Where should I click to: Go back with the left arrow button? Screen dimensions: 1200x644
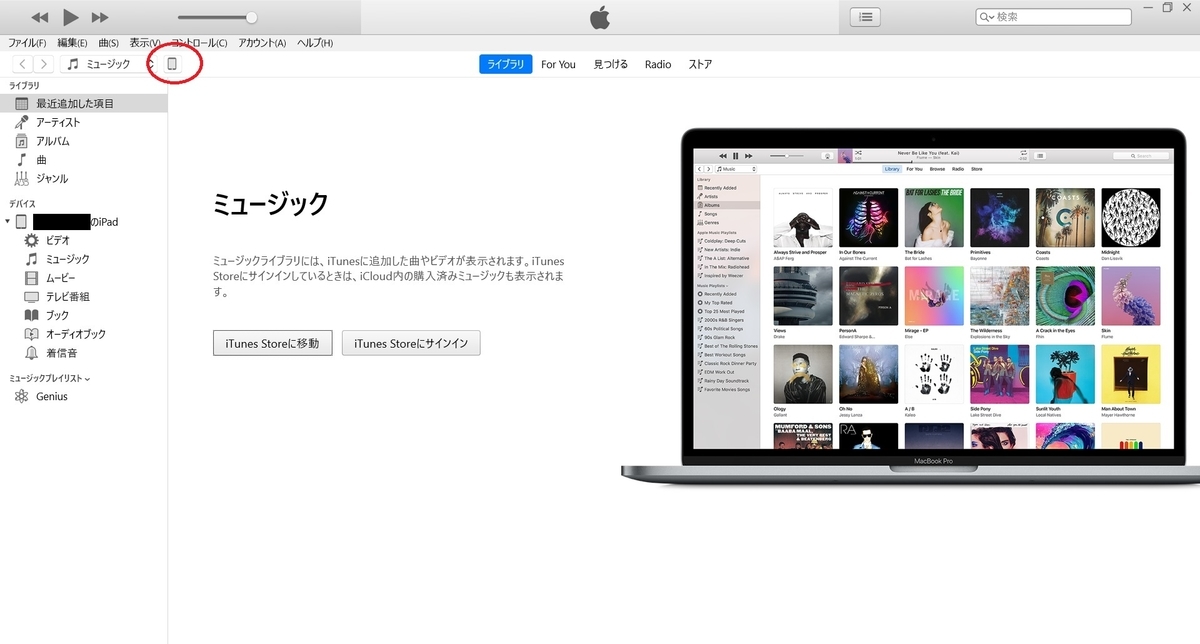pos(23,64)
